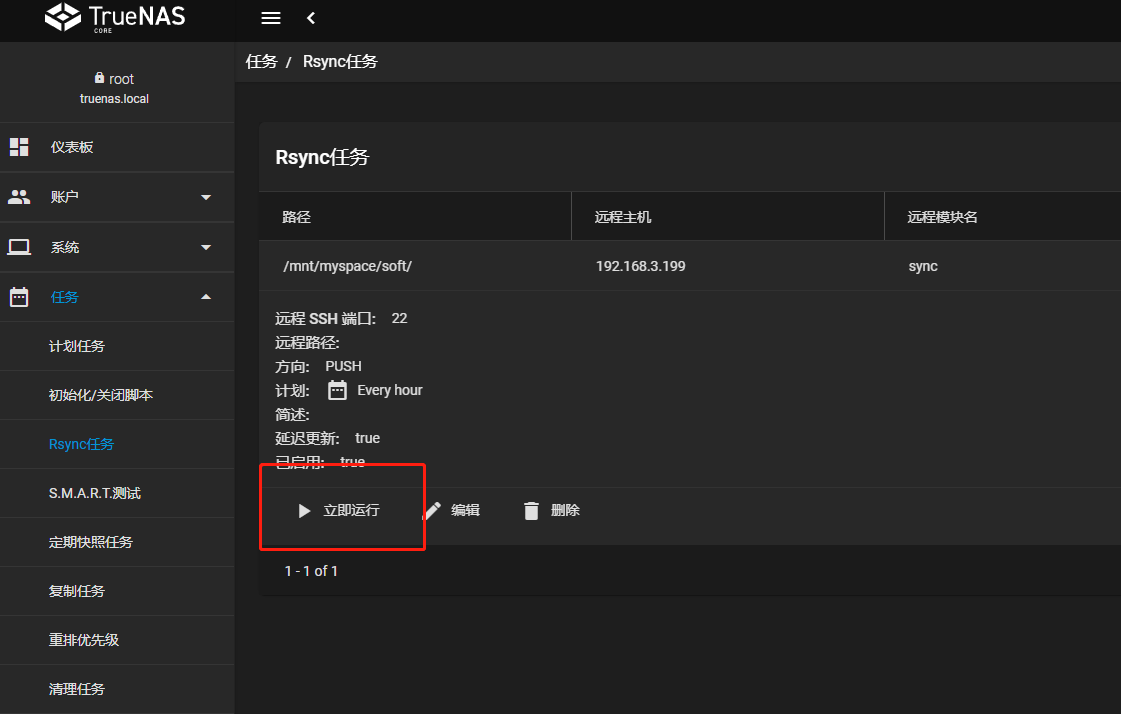Screen dimensions: 1121x714
Task: Toggle the hamburger menu icon
Action: coord(270,18)
